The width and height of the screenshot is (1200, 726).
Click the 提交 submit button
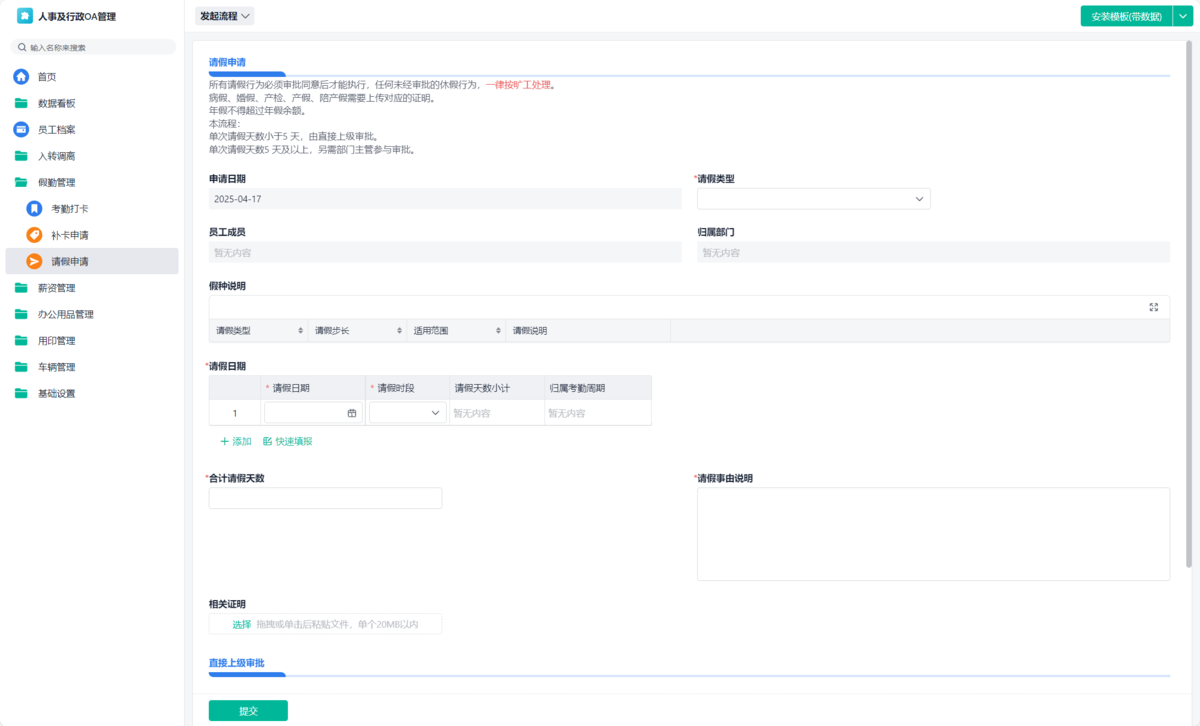click(x=248, y=711)
